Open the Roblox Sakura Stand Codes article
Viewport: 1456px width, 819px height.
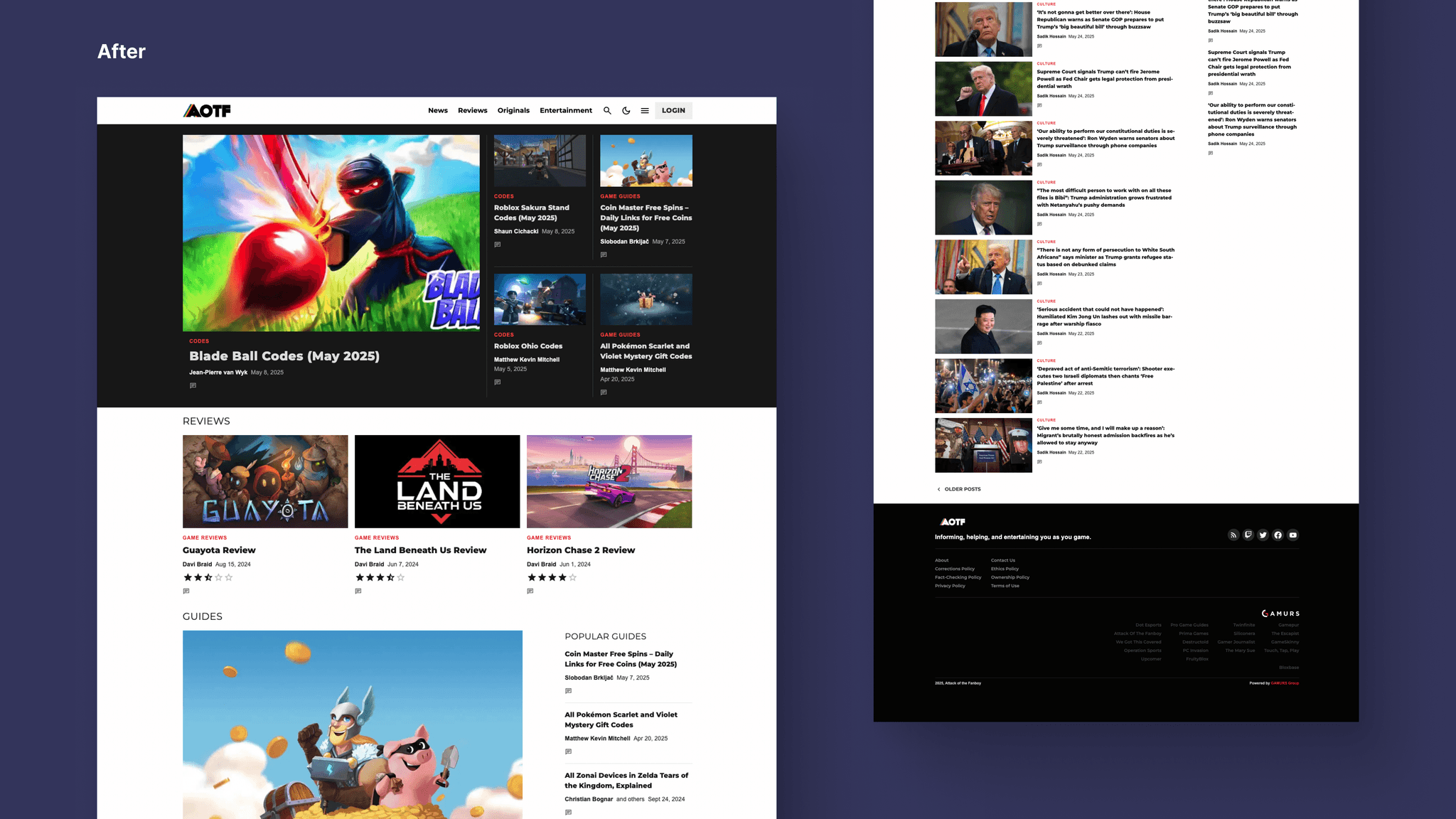[532, 213]
